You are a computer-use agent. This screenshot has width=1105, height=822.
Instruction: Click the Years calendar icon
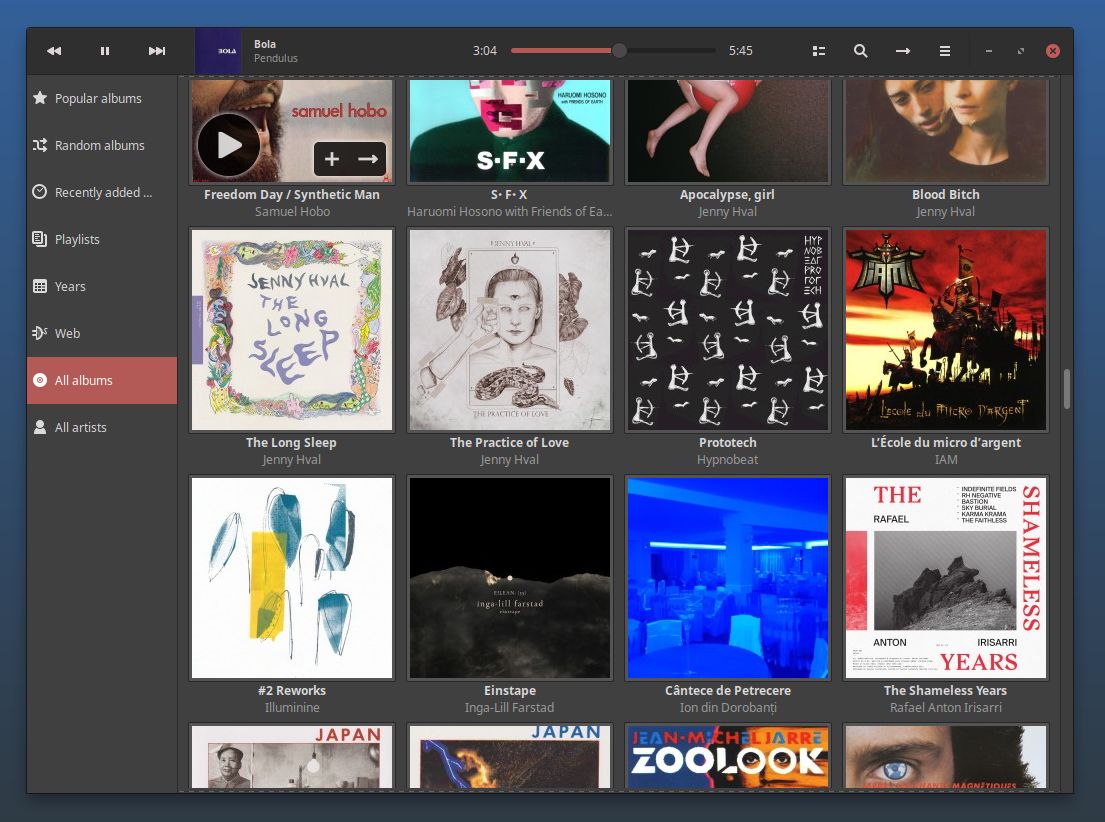[40, 286]
